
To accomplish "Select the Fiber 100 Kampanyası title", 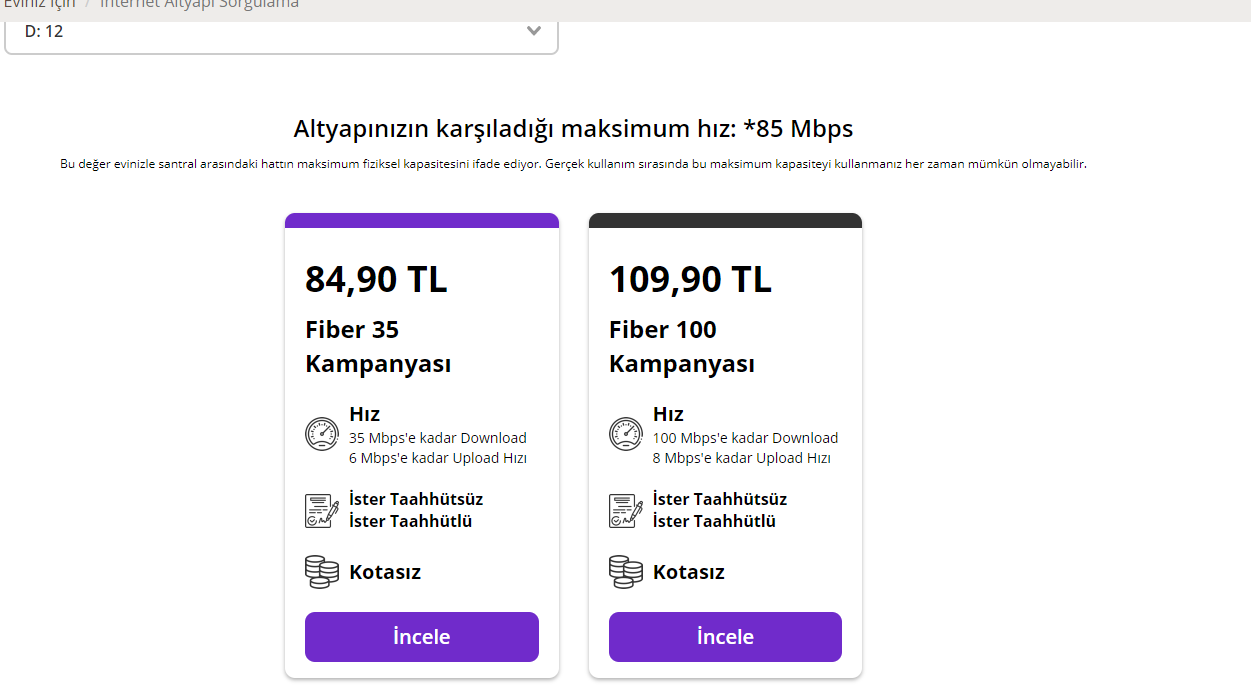I will tap(682, 346).
